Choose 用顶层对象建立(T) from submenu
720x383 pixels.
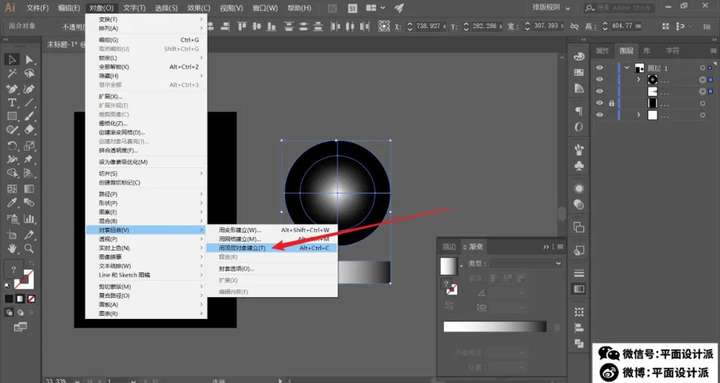point(272,248)
